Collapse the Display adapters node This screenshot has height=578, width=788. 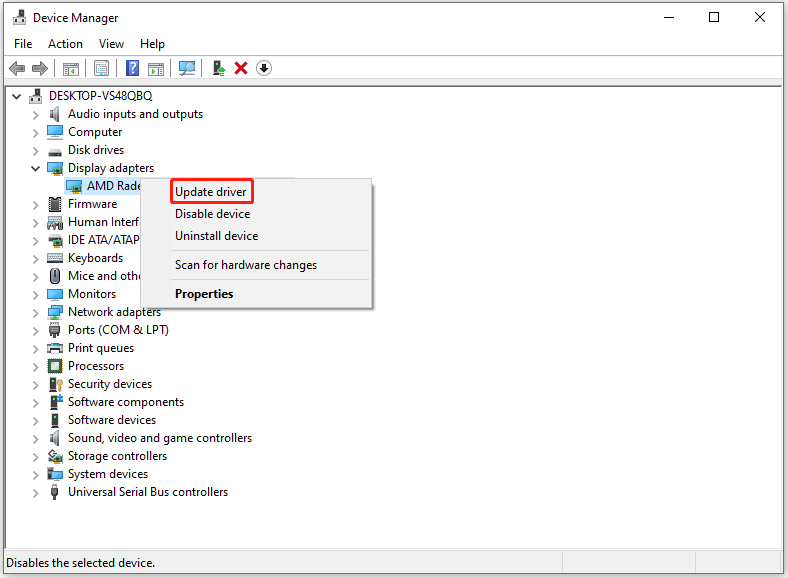click(x=36, y=168)
